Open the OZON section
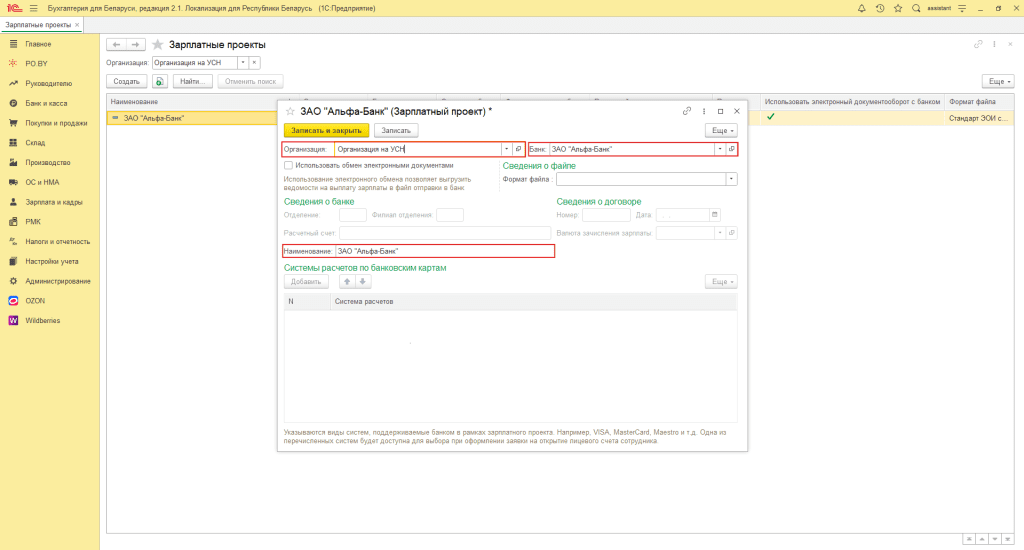1024x550 pixels. coord(35,301)
